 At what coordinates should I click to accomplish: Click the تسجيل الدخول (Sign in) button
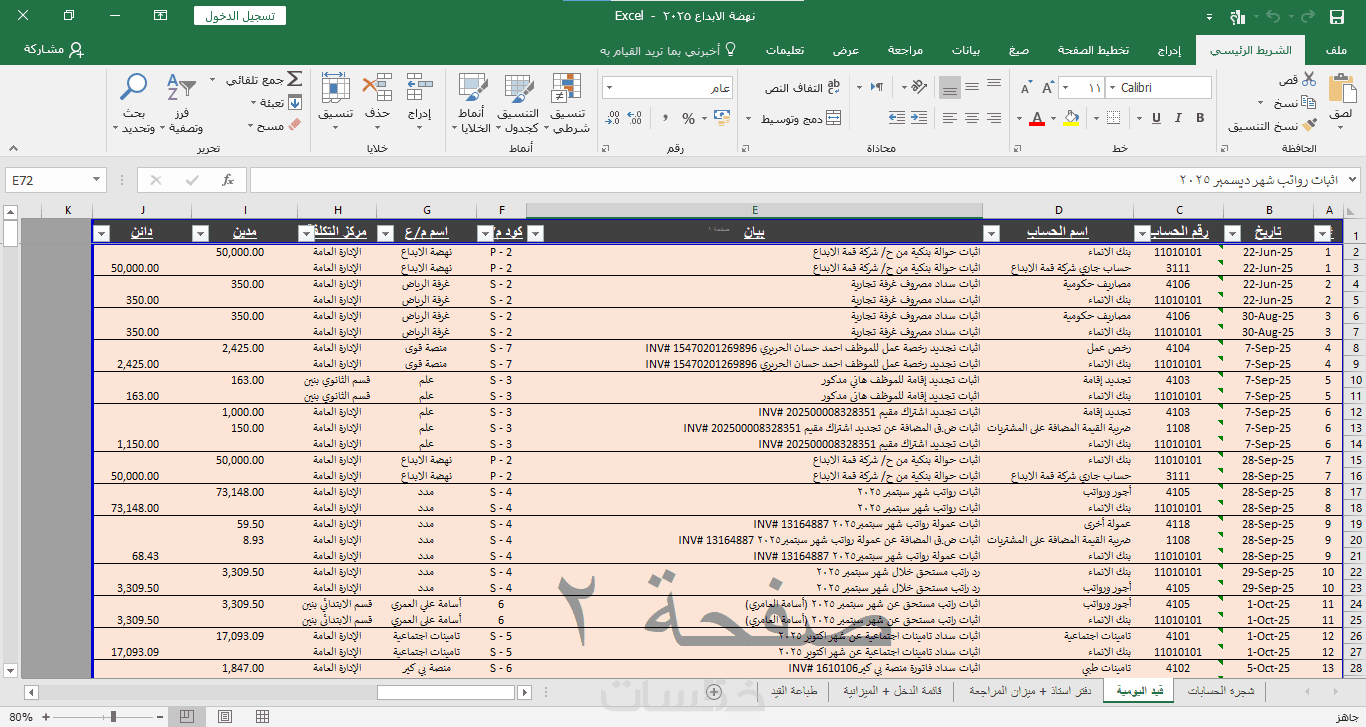pos(240,16)
